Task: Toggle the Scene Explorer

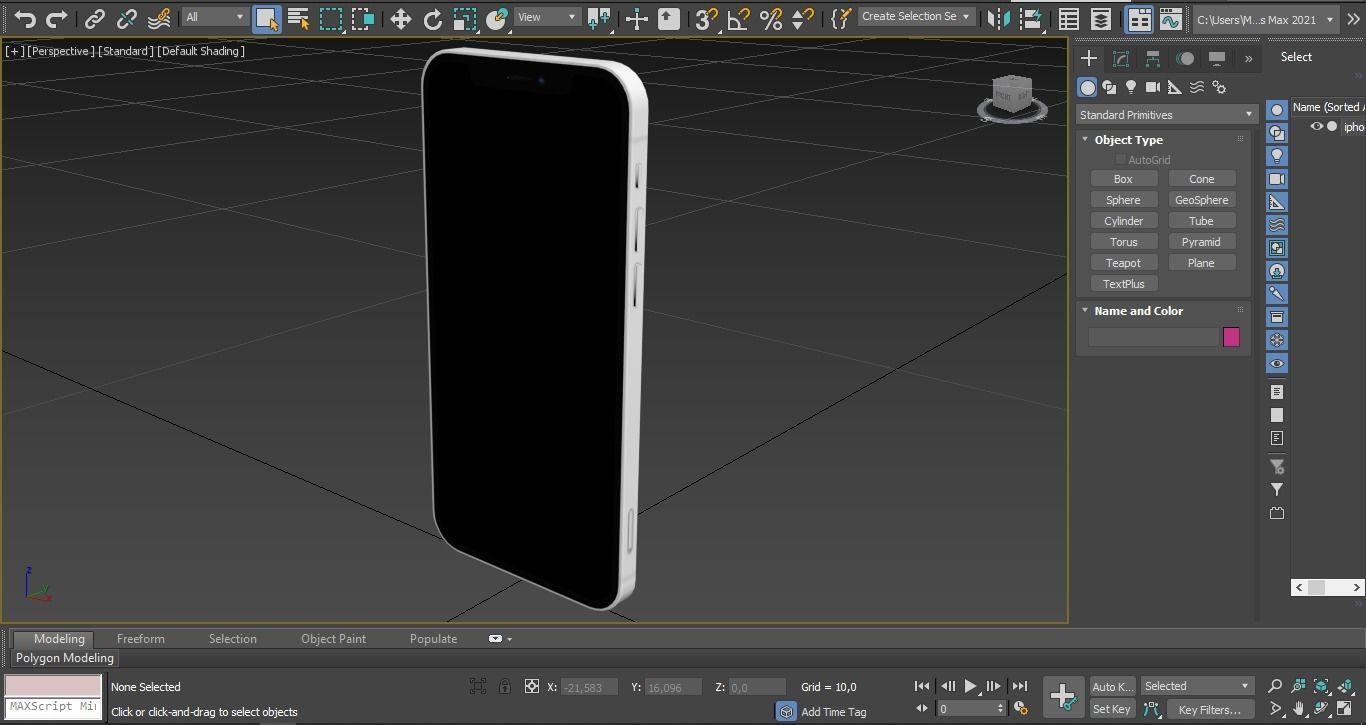Action: click(1068, 18)
